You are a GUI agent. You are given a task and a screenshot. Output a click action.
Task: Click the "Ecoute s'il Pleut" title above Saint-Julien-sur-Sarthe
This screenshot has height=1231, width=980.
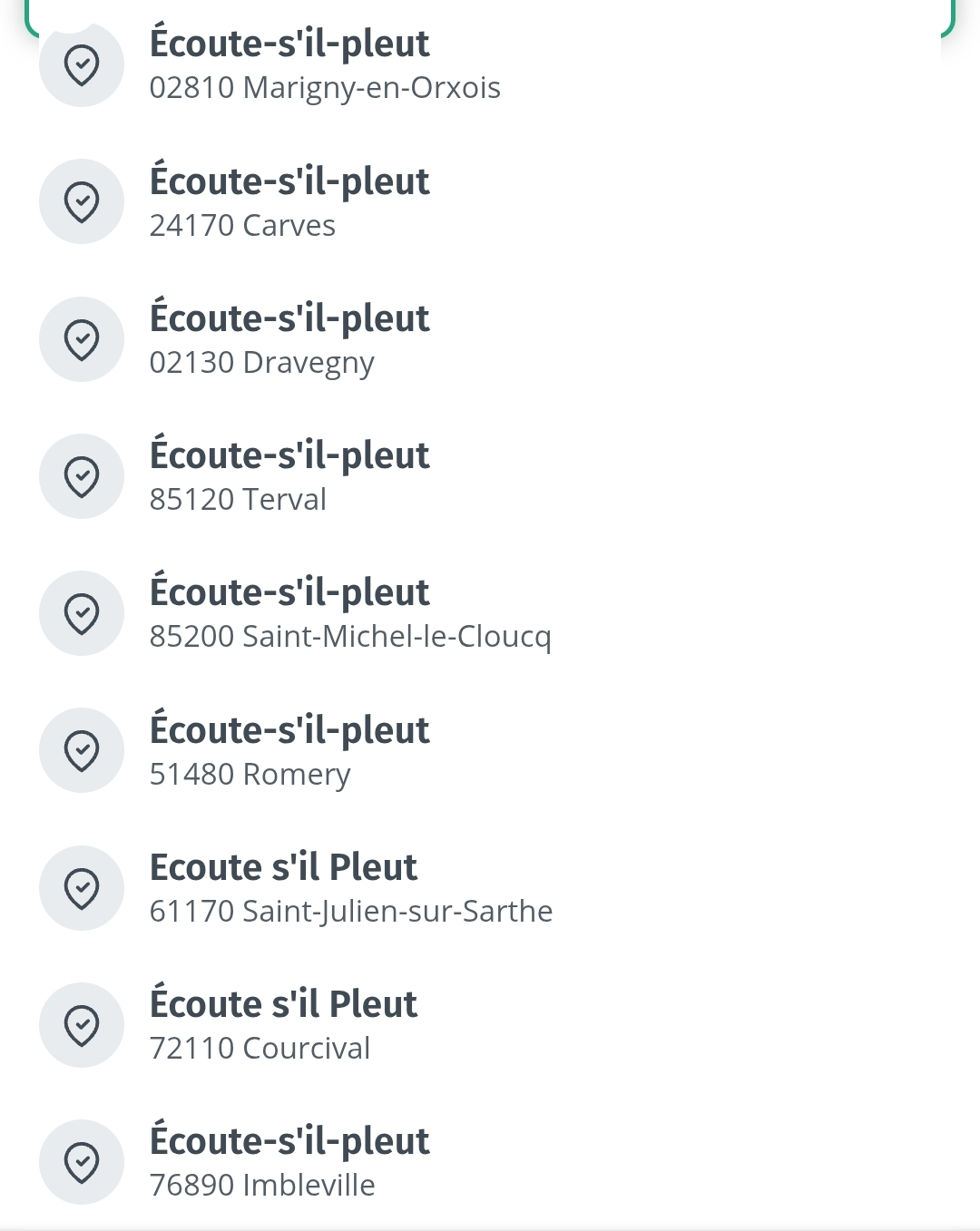coord(283,867)
